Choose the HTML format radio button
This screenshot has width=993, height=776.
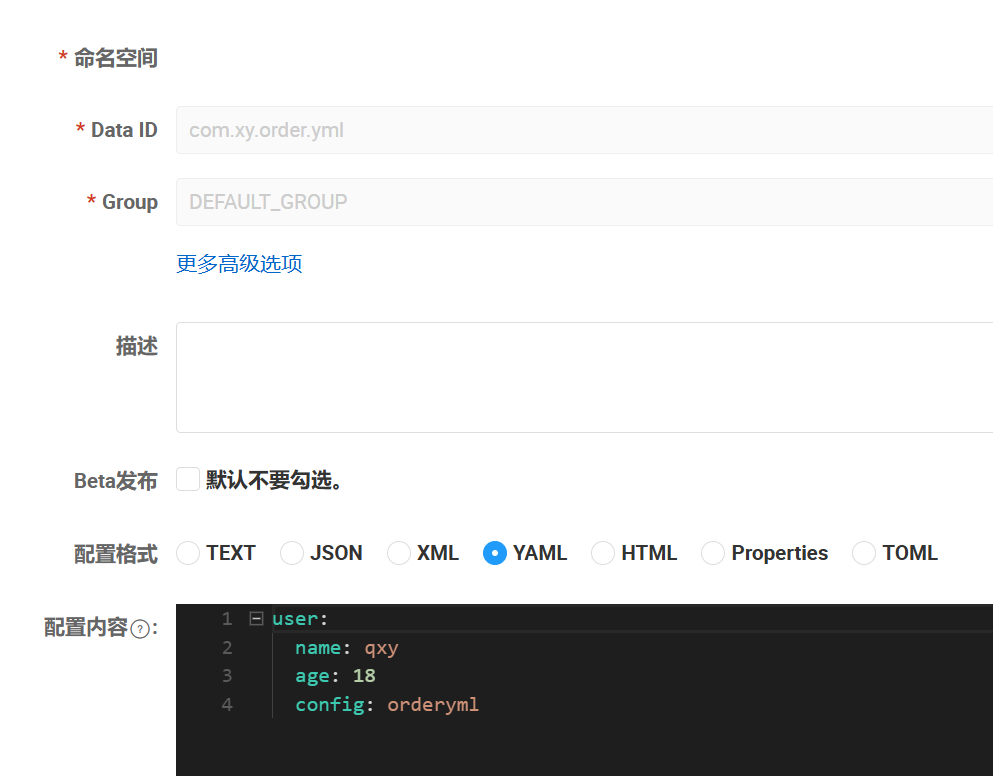click(x=603, y=553)
